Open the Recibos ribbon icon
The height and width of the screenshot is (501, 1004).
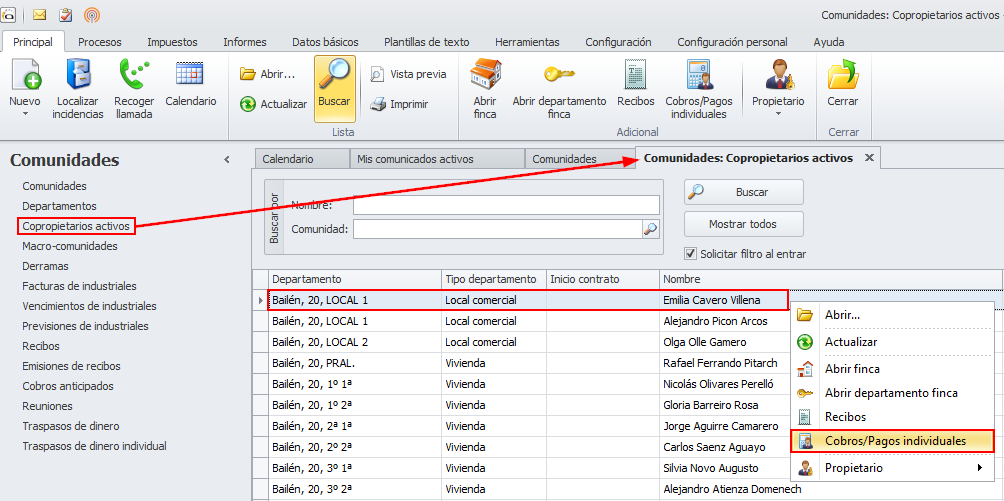click(635, 76)
